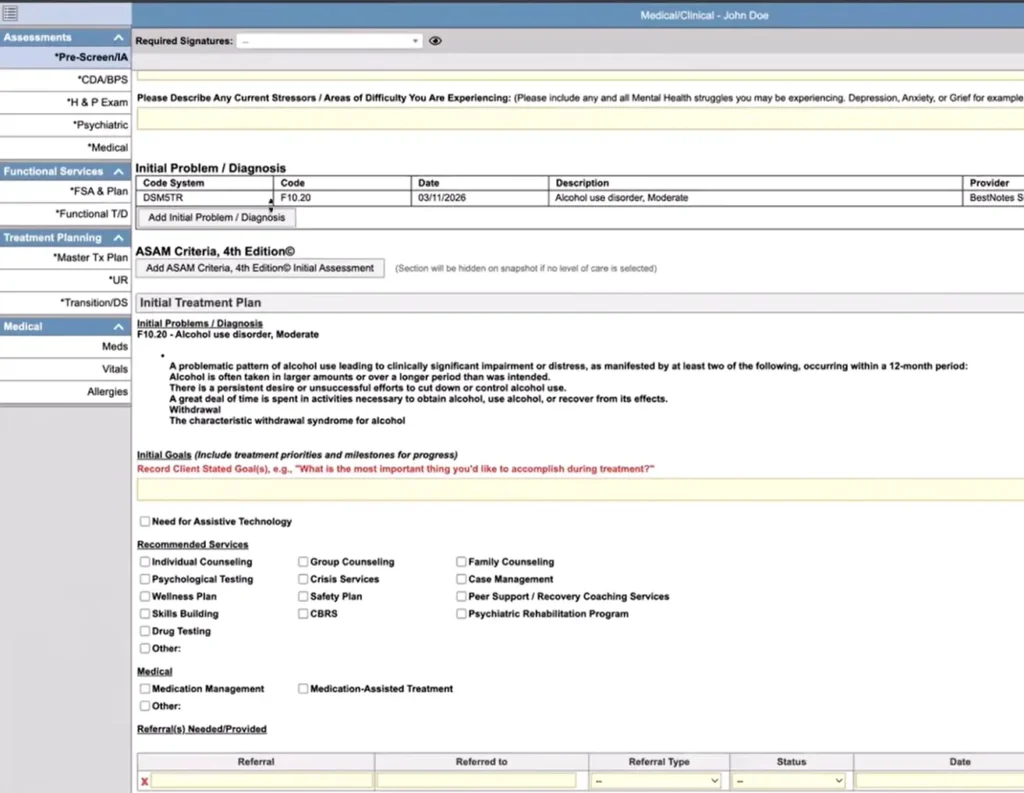Check the CBRS box
This screenshot has height=793, width=1024.
pyautogui.click(x=303, y=614)
